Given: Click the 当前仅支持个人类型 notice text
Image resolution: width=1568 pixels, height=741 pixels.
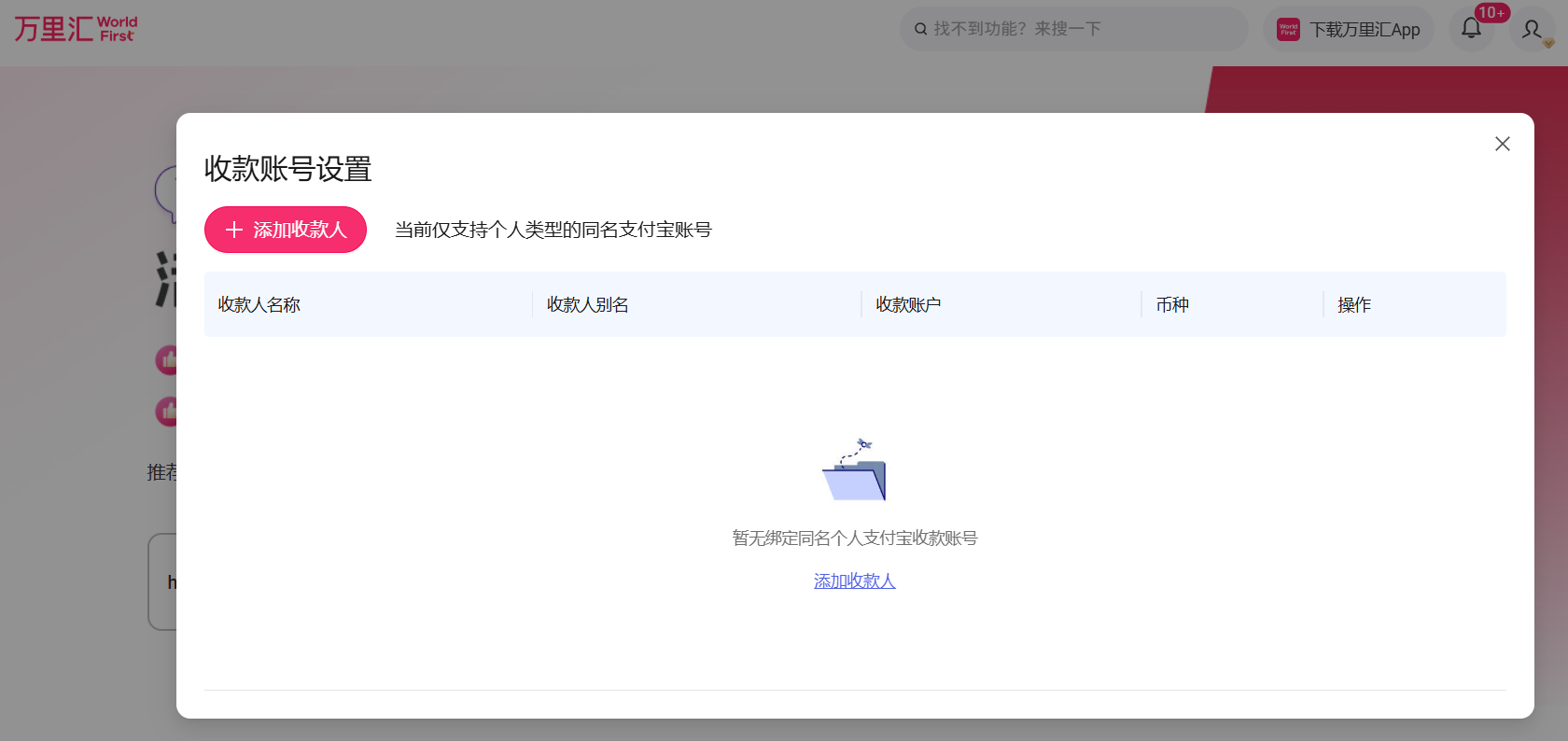Looking at the screenshot, I should (x=553, y=230).
